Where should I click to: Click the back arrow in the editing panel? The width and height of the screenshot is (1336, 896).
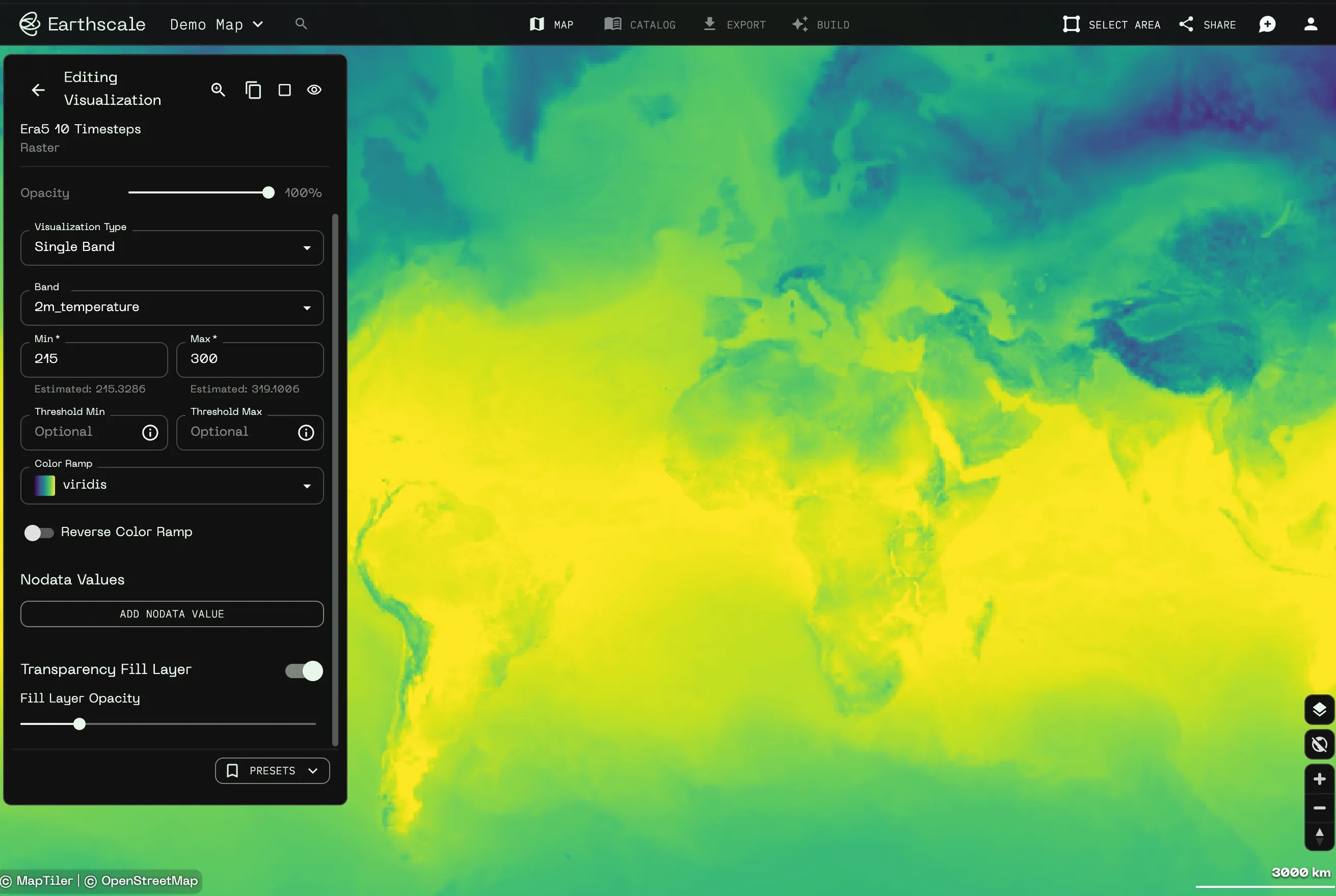click(38, 90)
